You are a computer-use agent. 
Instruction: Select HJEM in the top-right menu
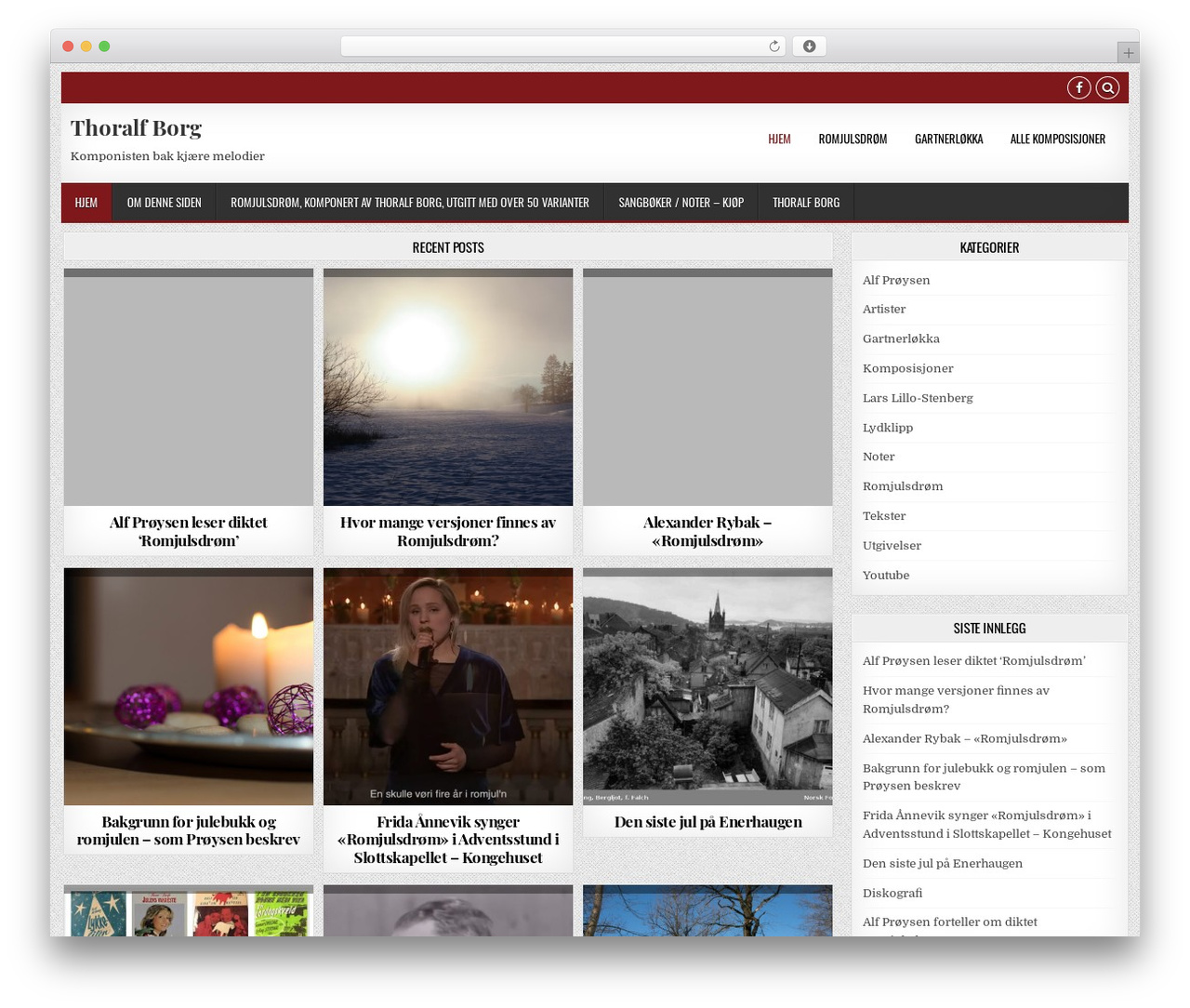click(779, 139)
